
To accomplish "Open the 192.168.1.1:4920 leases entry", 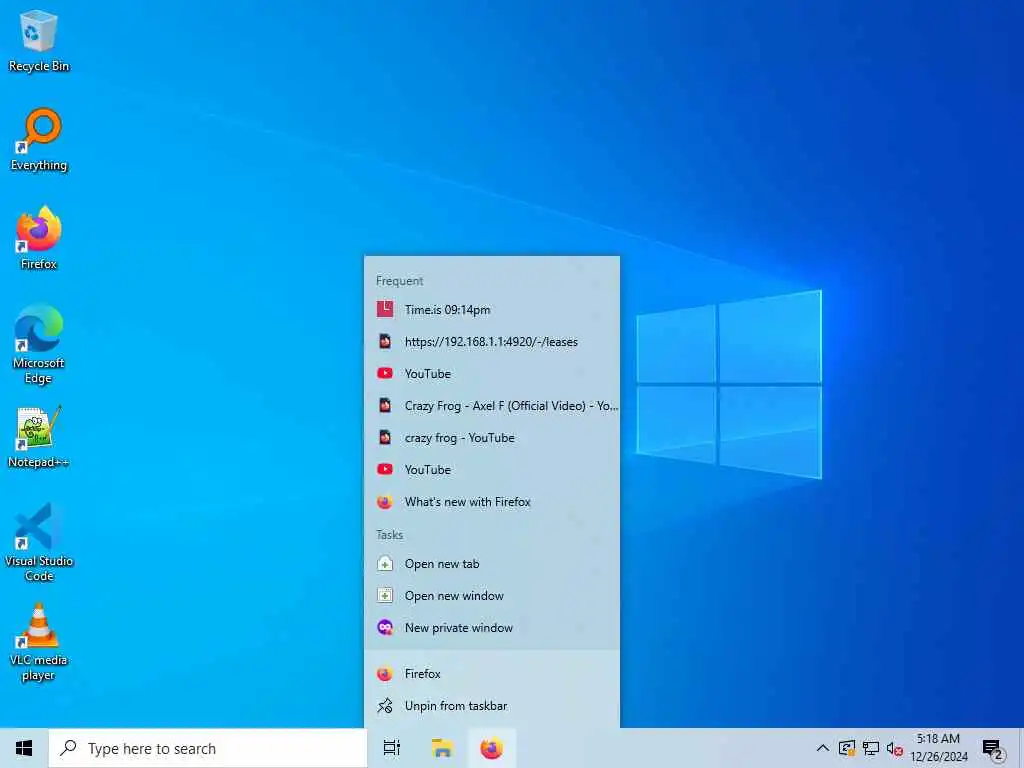I will click(x=492, y=342).
